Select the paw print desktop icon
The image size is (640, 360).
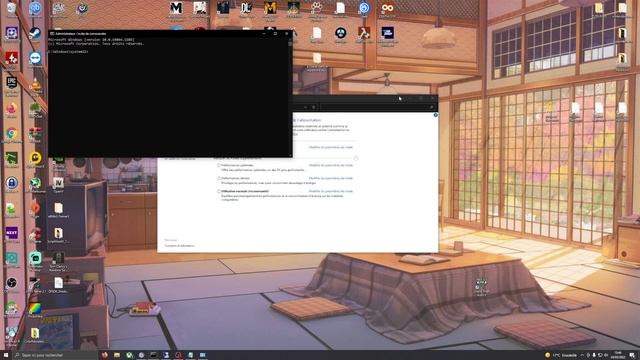(x=317, y=8)
